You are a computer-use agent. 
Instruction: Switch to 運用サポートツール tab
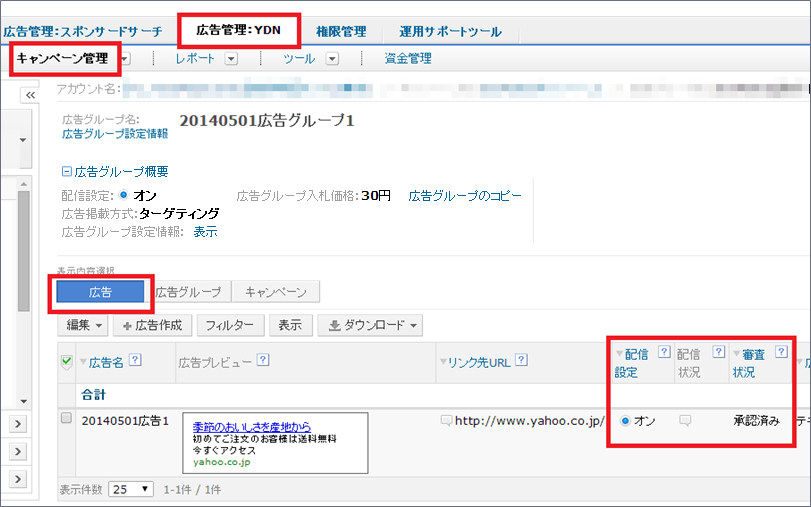tap(450, 32)
